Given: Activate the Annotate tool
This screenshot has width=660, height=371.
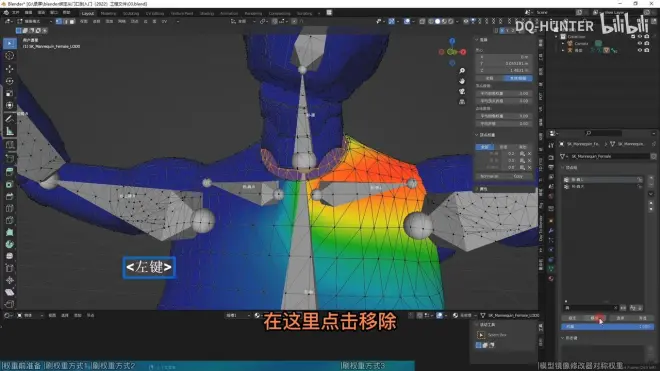Looking at the screenshot, I should (10, 119).
